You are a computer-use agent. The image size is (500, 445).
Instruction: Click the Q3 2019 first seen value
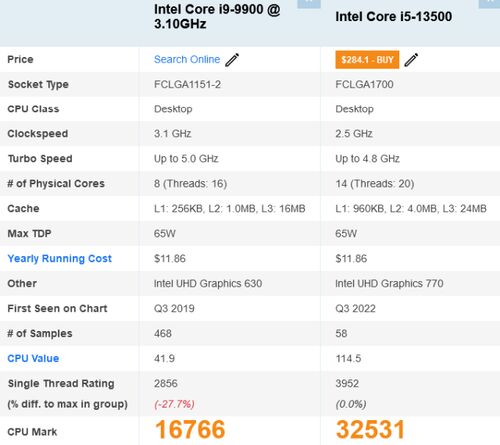pyautogui.click(x=174, y=308)
